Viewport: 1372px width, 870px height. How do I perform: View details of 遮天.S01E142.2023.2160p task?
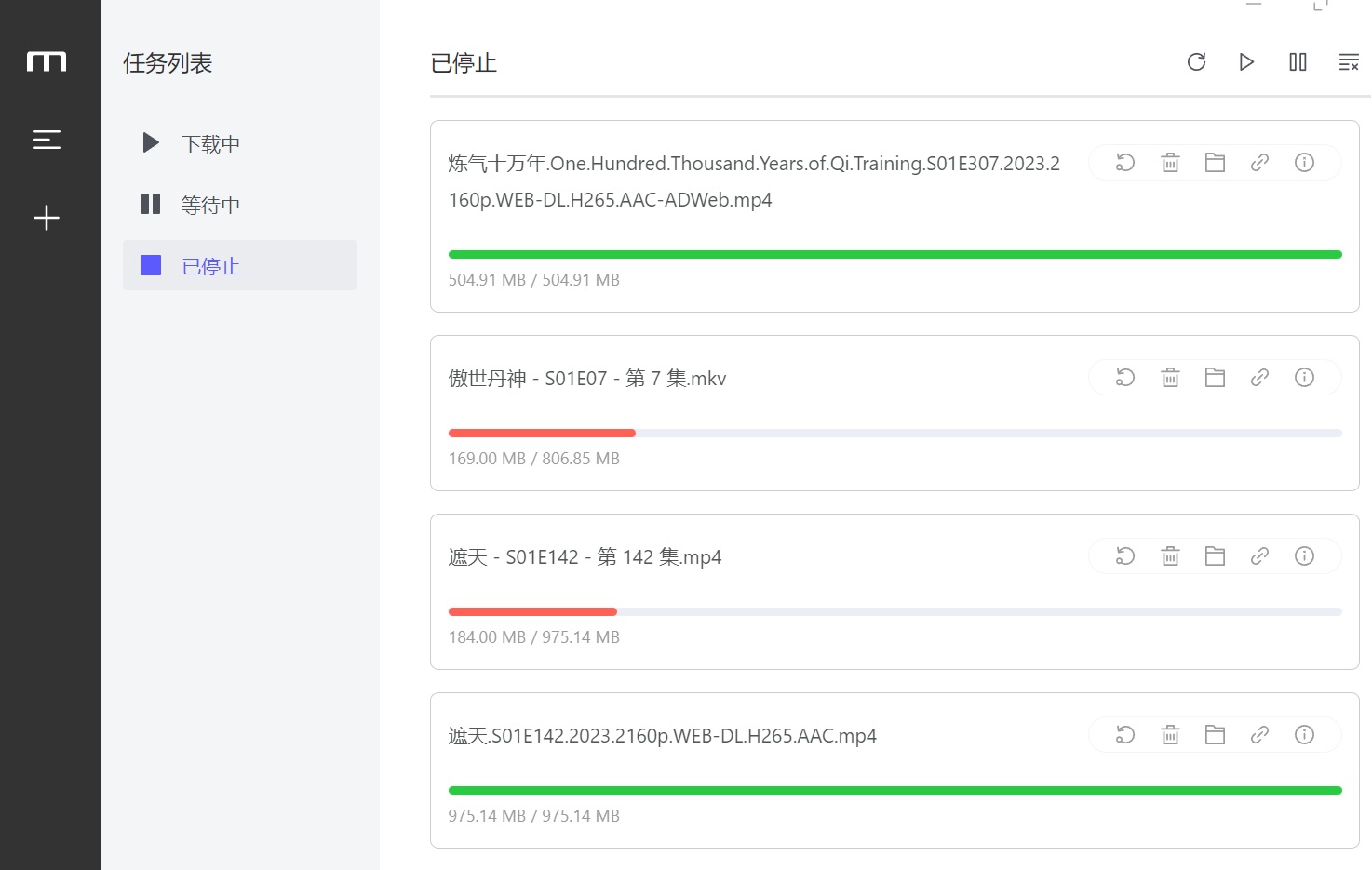(x=1304, y=735)
